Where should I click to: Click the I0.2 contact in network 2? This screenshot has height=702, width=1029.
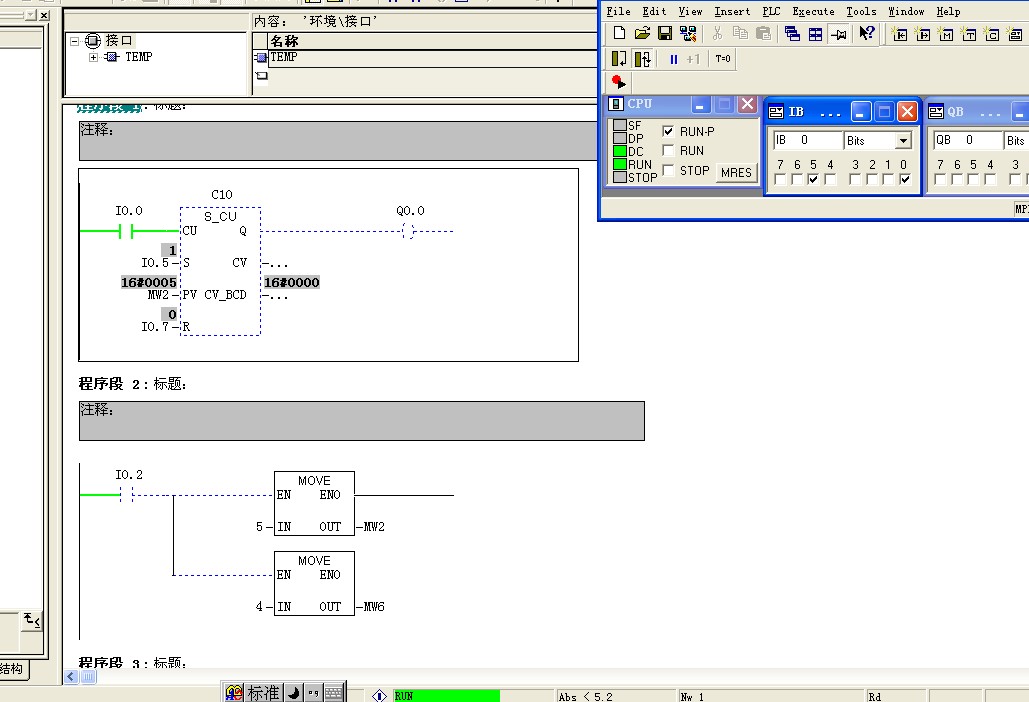127,495
